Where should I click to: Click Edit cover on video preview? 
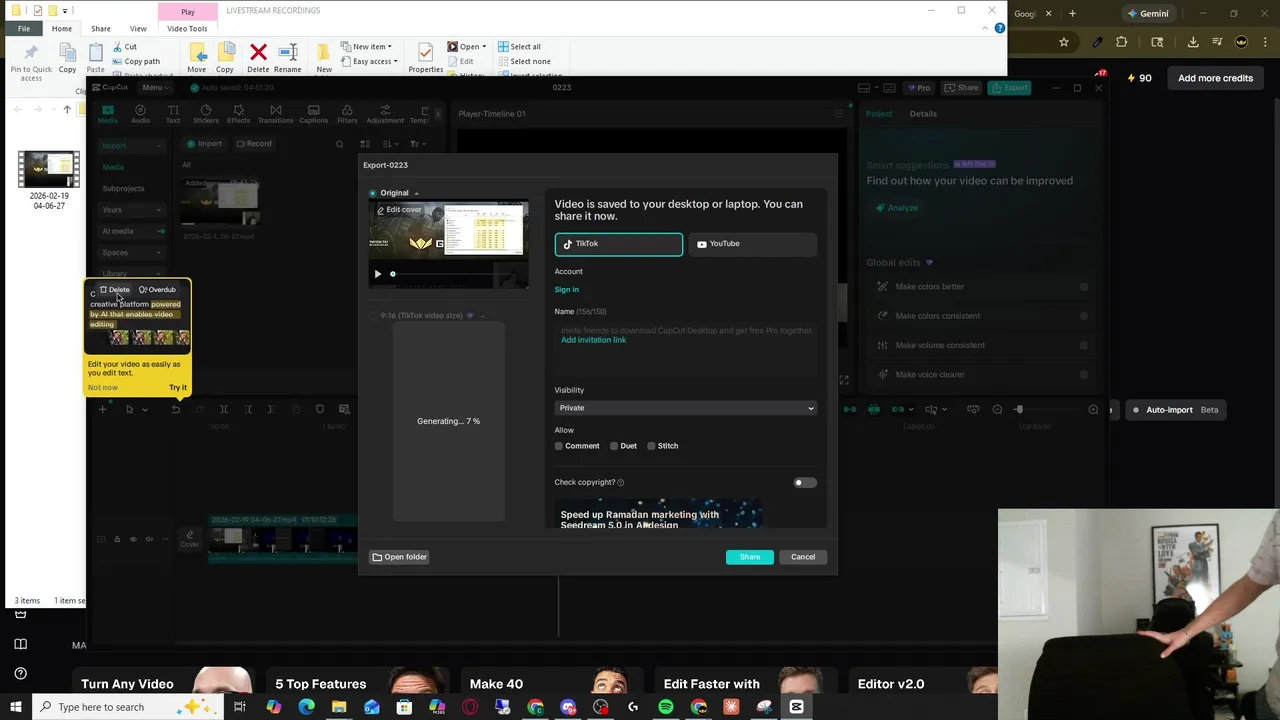[399, 210]
